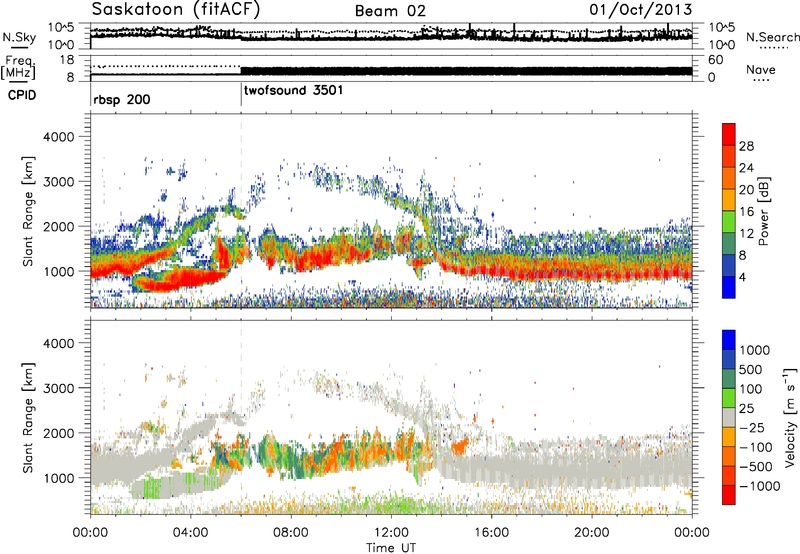Click the top blue Velocity colorbar segment above 1000
The image size is (800, 554).
point(729,340)
